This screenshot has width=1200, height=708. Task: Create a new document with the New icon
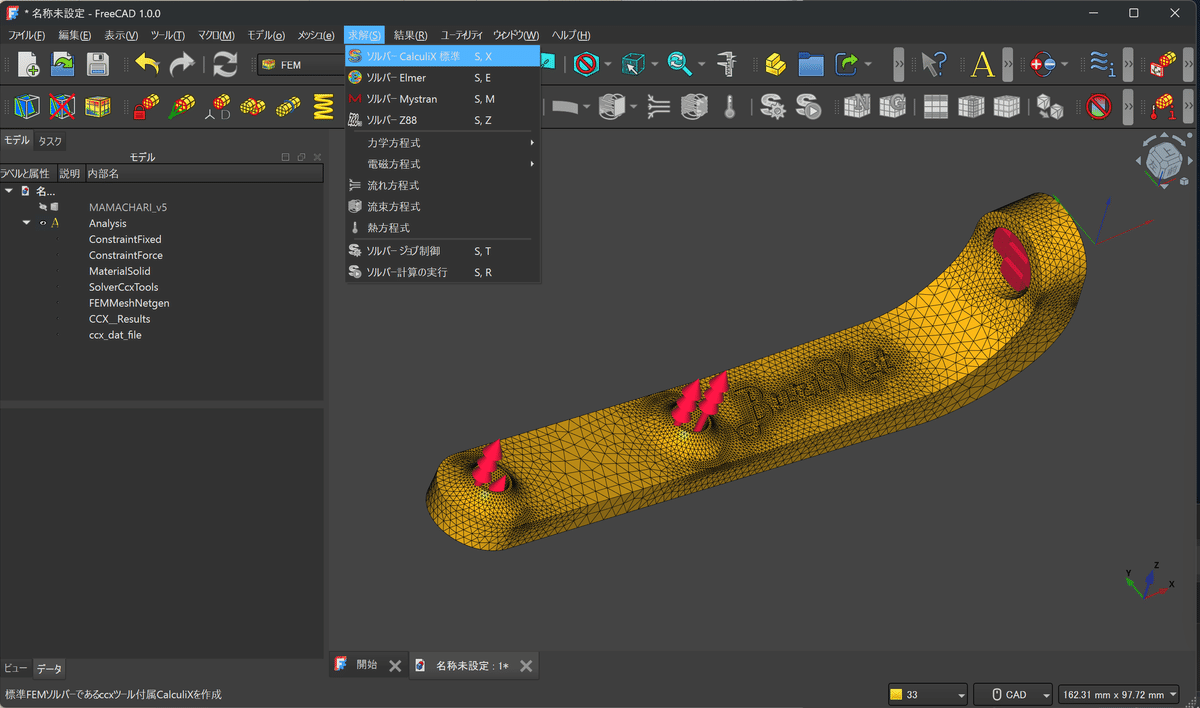pyautogui.click(x=28, y=65)
